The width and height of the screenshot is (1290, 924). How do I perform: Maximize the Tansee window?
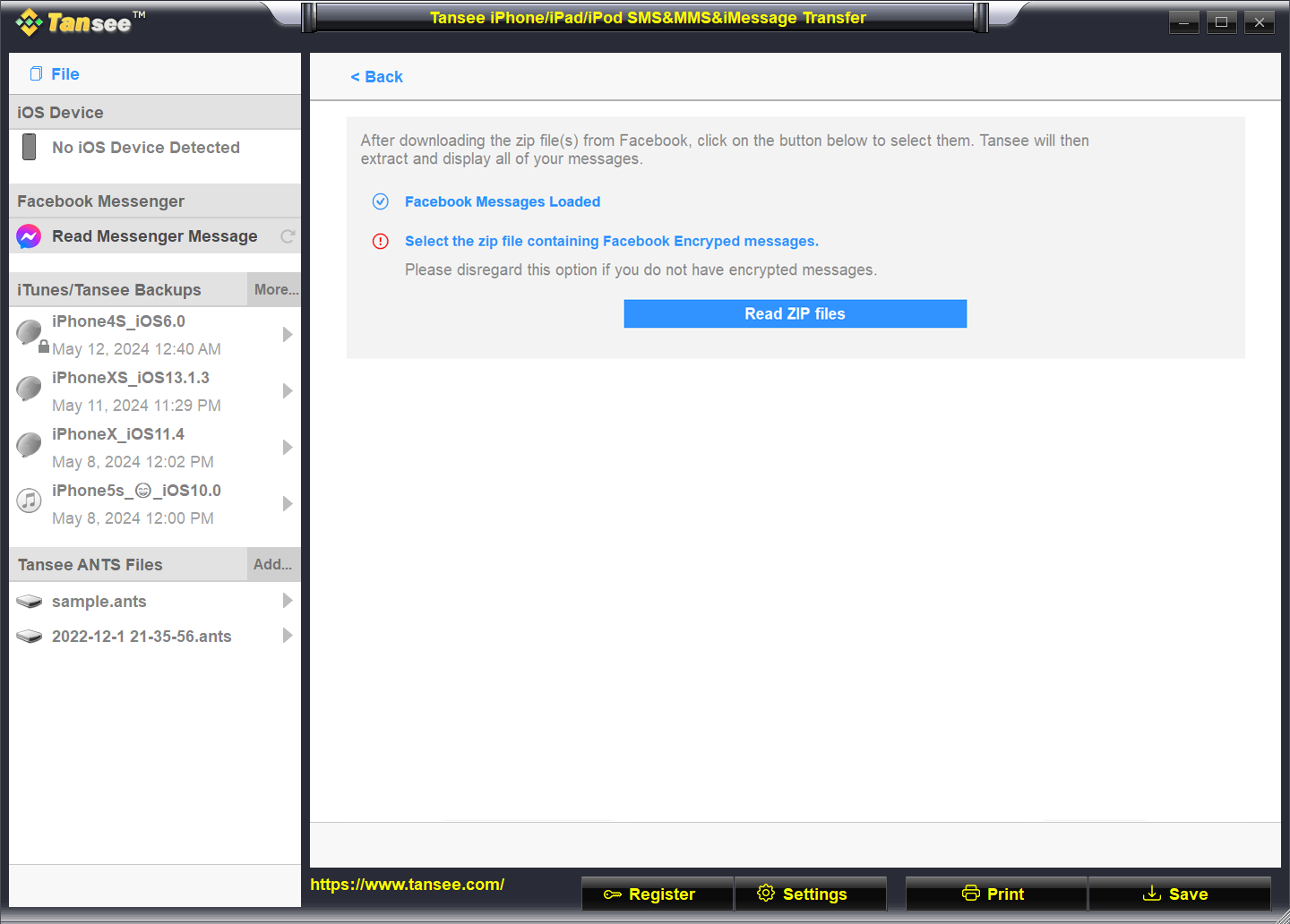pyautogui.click(x=1221, y=22)
